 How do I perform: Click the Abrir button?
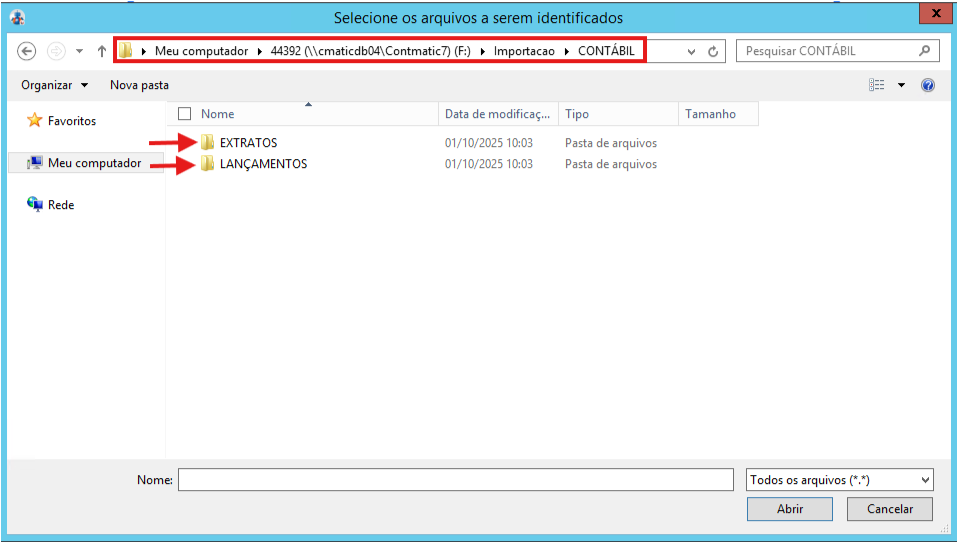click(790, 509)
